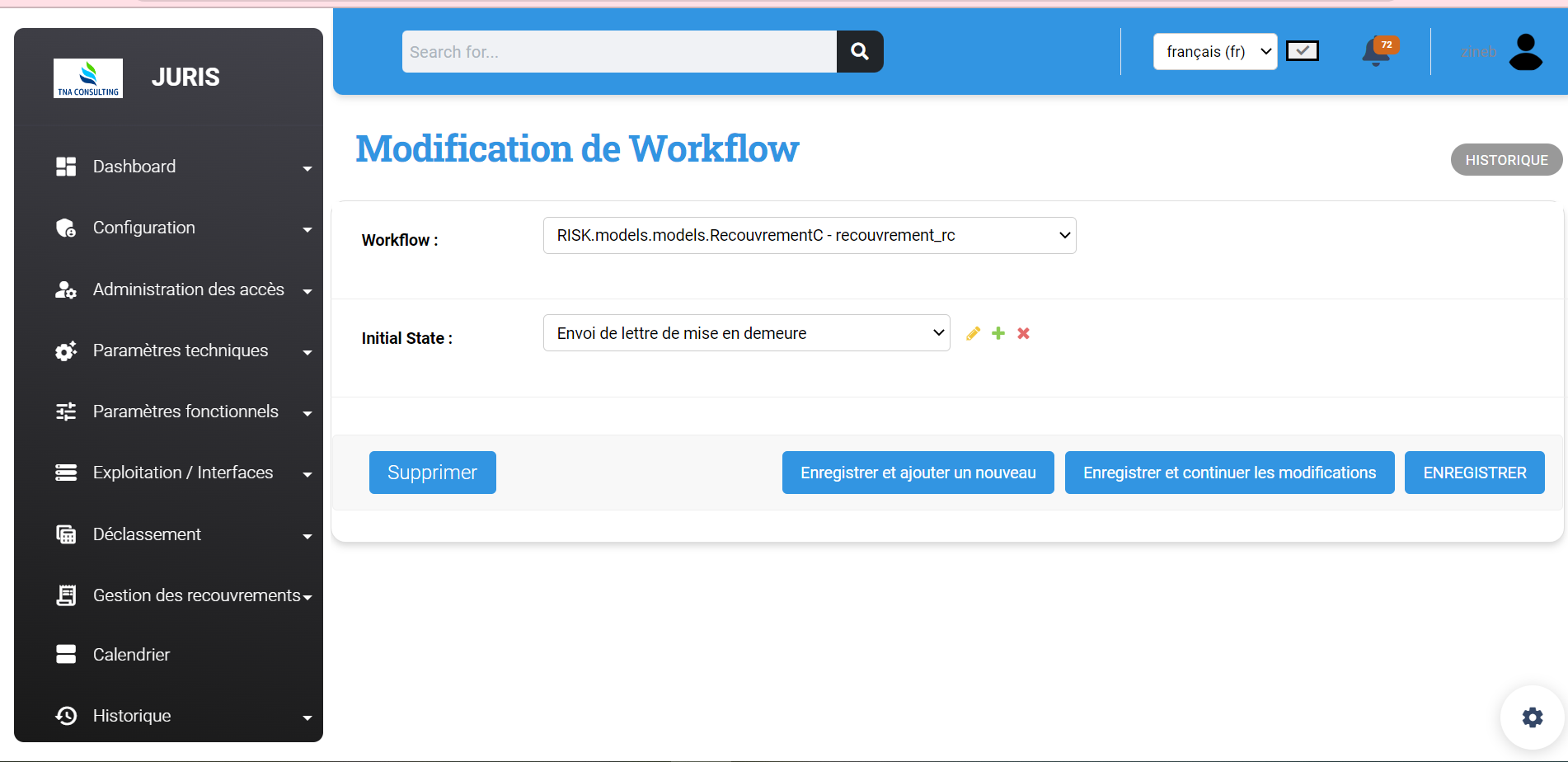The height and width of the screenshot is (762, 1568).
Task: Open the Initial State dropdown
Action: (746, 333)
